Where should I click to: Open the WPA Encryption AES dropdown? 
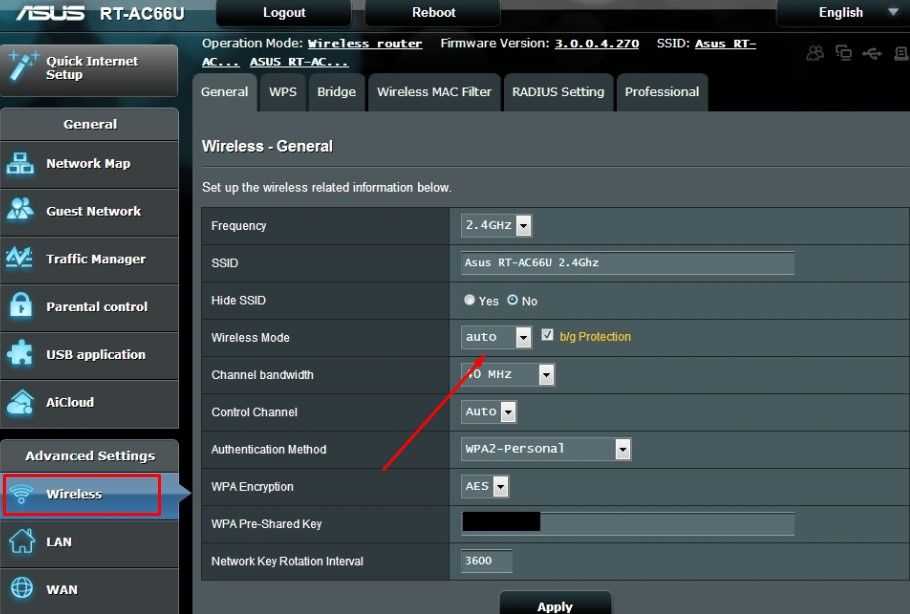pyautogui.click(x=486, y=487)
